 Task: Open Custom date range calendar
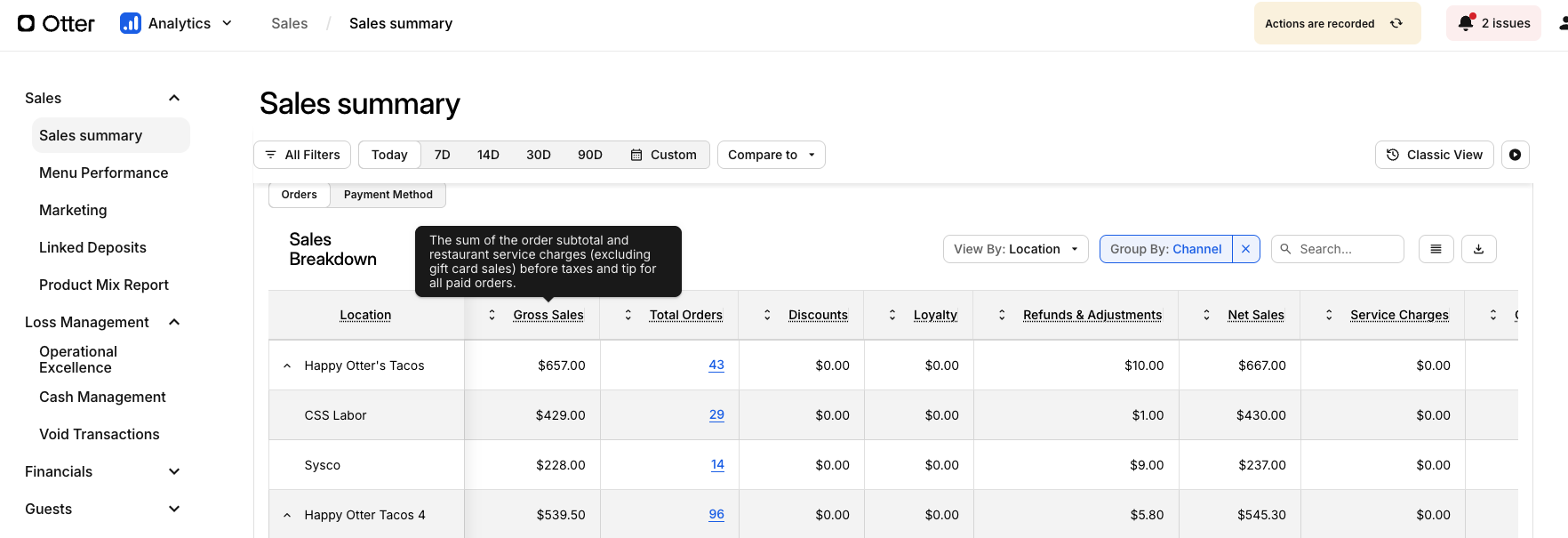coord(663,155)
